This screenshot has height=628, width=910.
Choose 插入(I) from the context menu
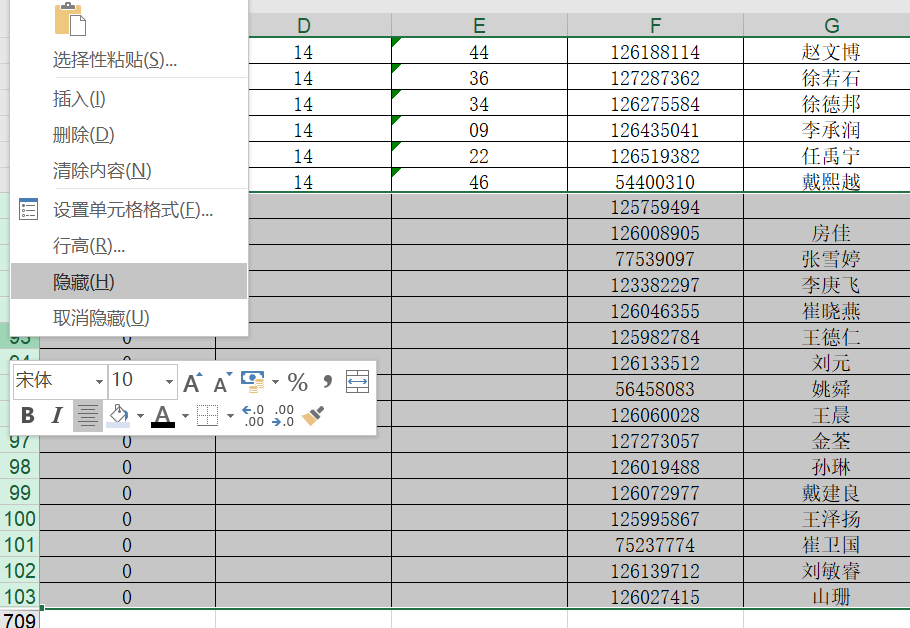[x=129, y=99]
